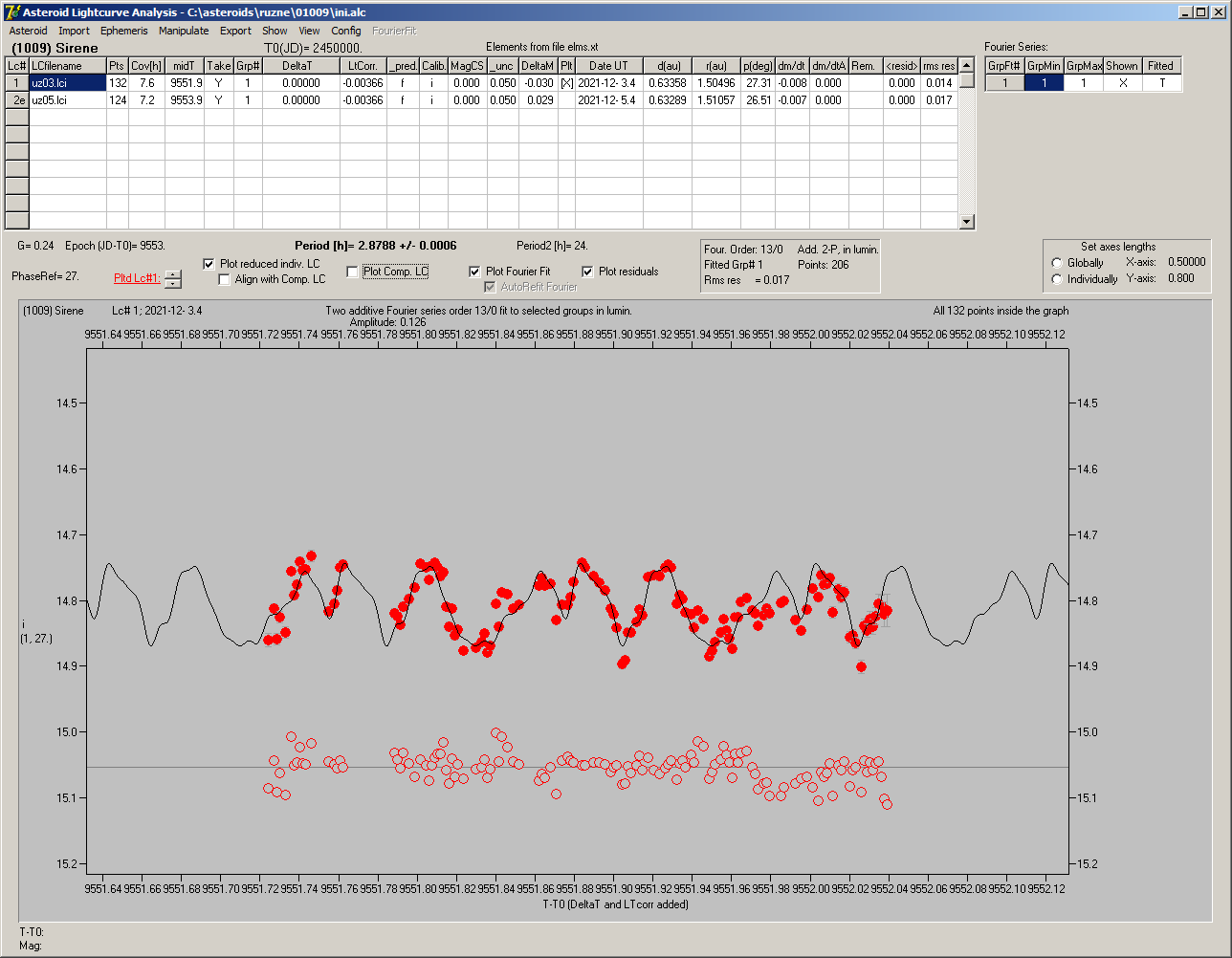Select Globally axes lengths radio button

[x=1057, y=263]
